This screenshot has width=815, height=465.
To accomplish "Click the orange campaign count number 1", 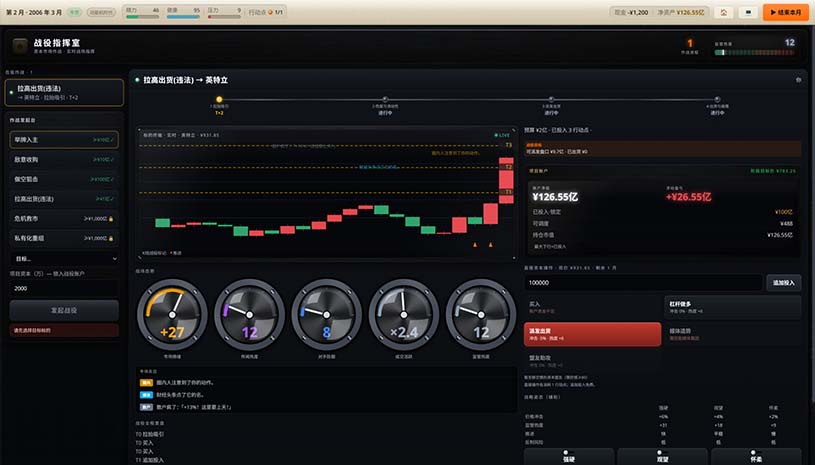I will point(690,43).
